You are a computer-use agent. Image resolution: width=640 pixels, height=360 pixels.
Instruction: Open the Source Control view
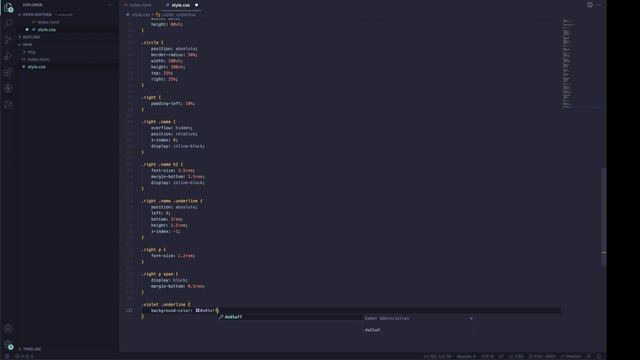(8, 40)
